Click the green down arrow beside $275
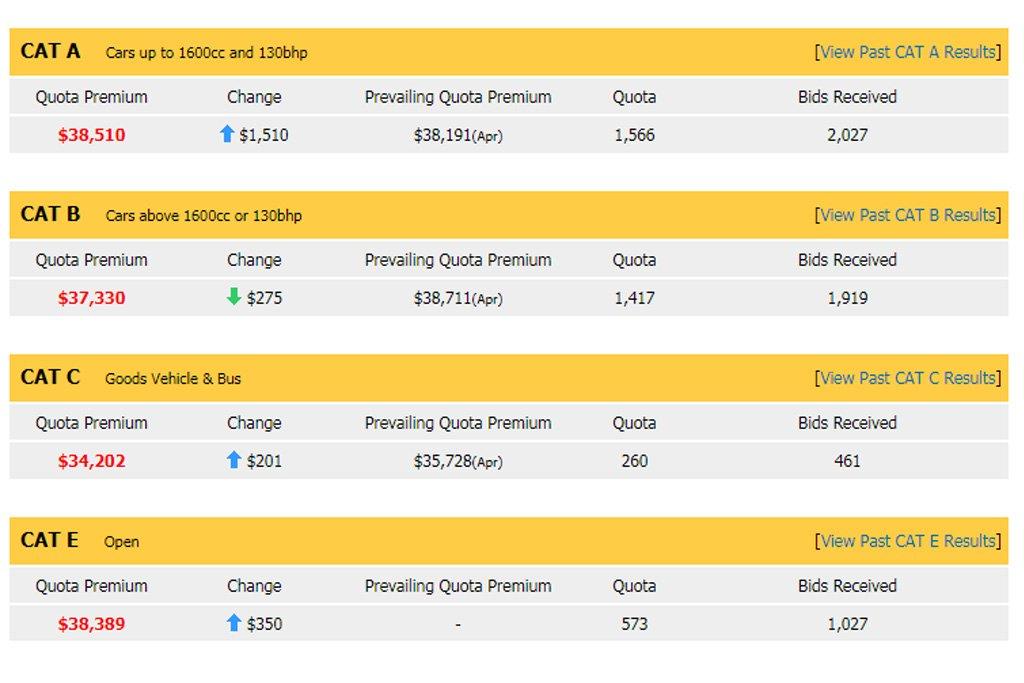The width and height of the screenshot is (1024, 683). click(x=234, y=296)
